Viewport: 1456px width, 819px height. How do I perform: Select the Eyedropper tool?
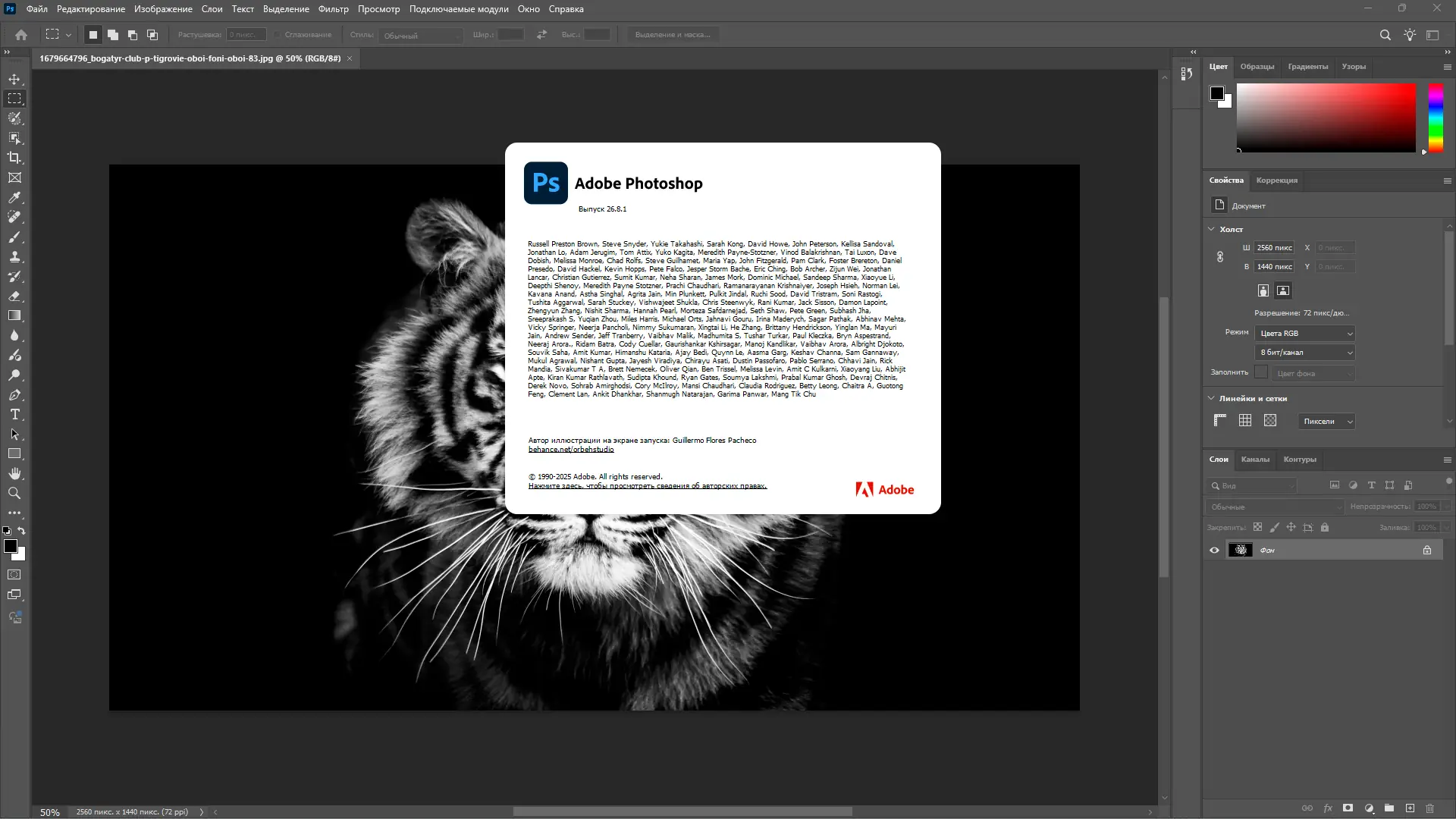click(14, 197)
